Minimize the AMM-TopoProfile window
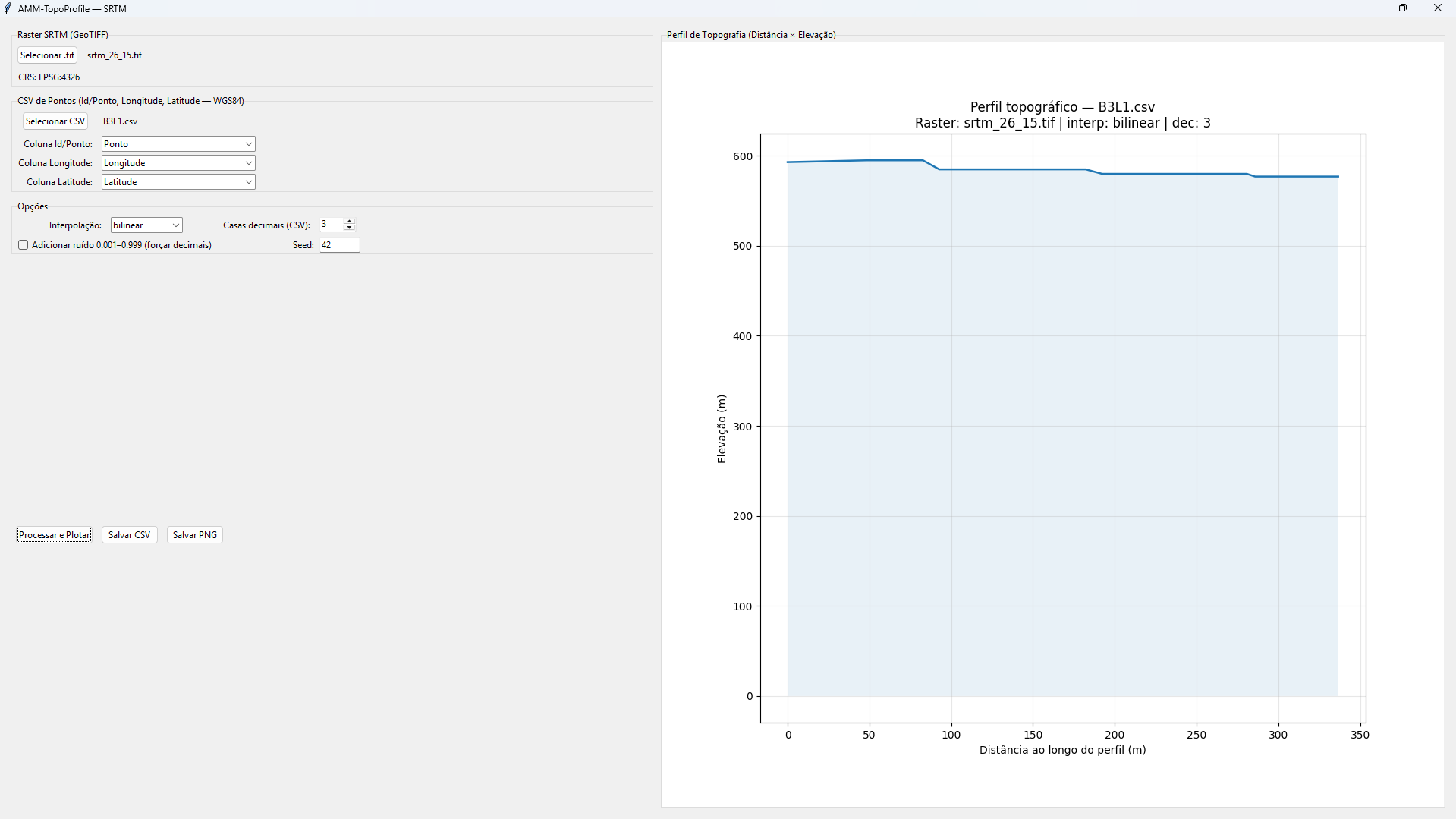 point(1369,8)
